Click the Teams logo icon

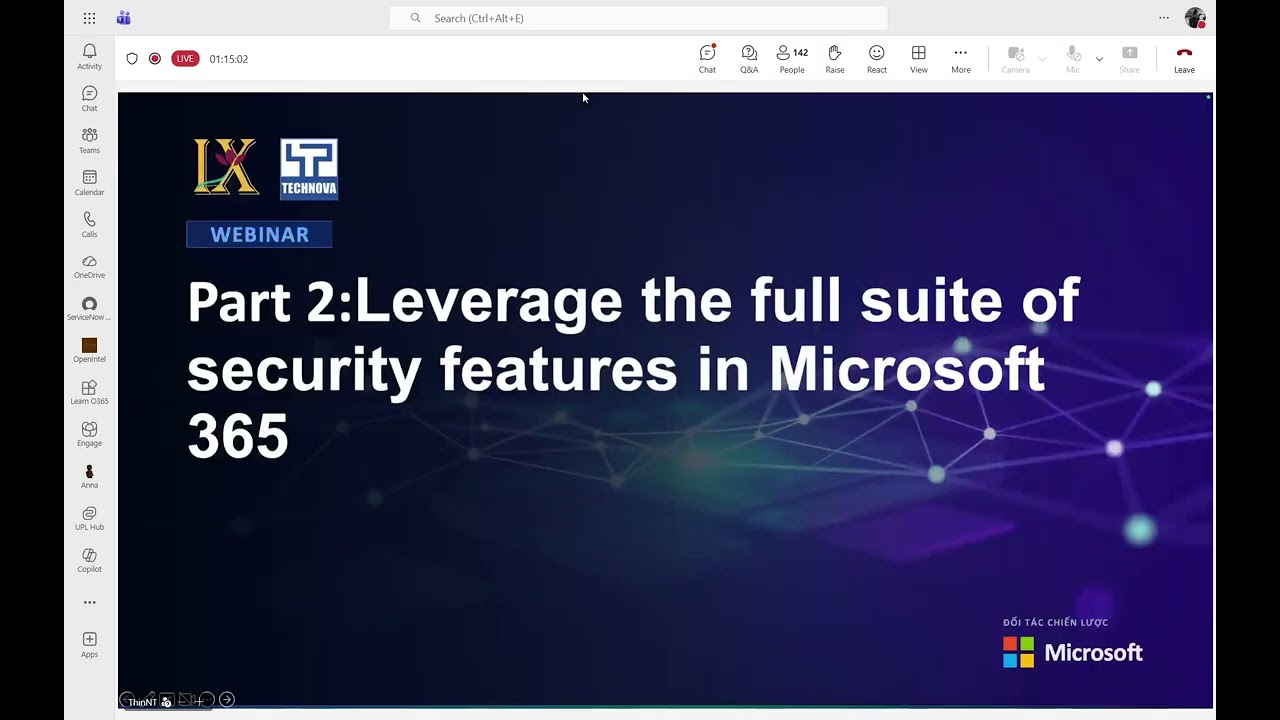point(123,18)
